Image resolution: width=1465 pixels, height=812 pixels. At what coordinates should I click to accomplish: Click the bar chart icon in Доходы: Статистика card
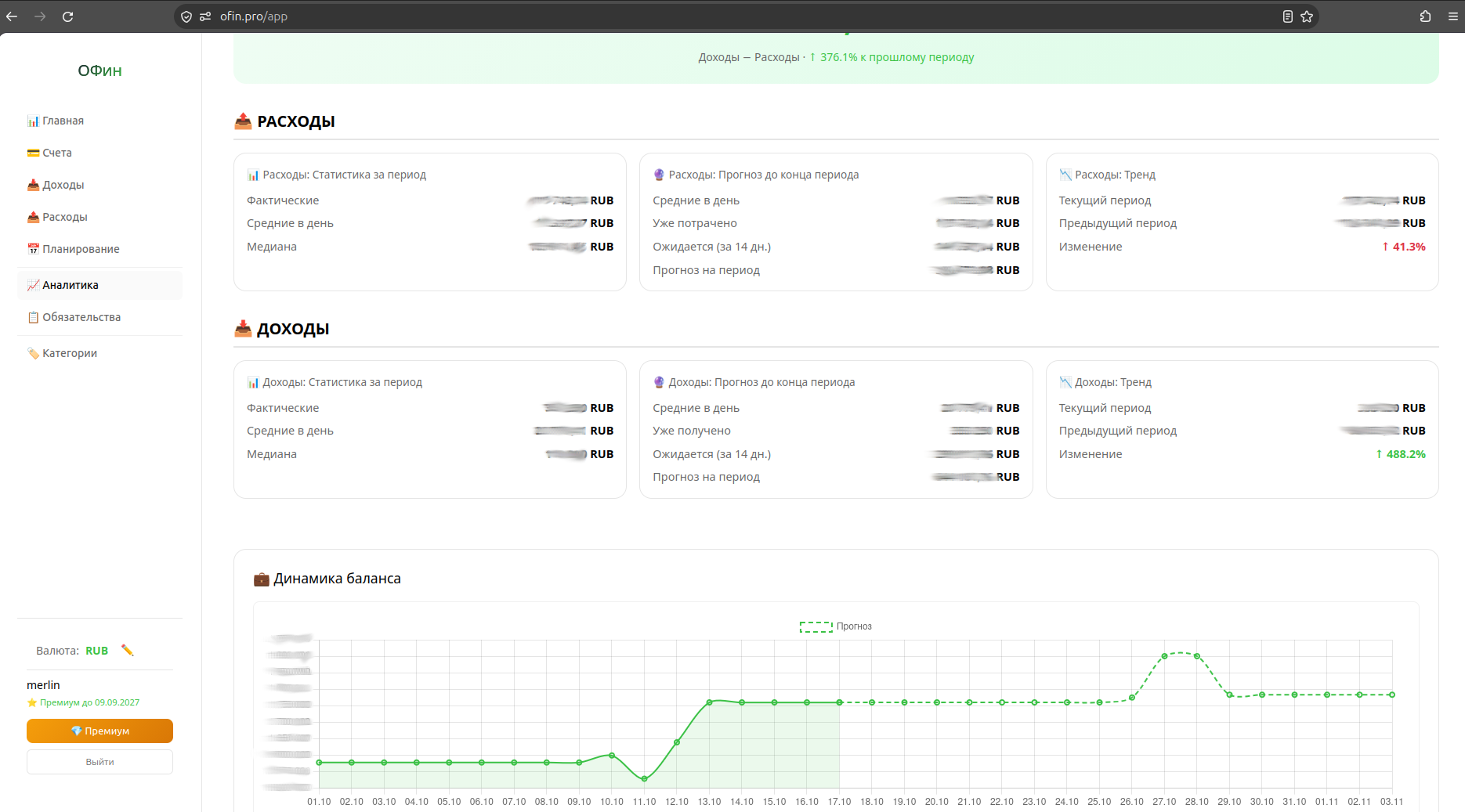point(253,382)
